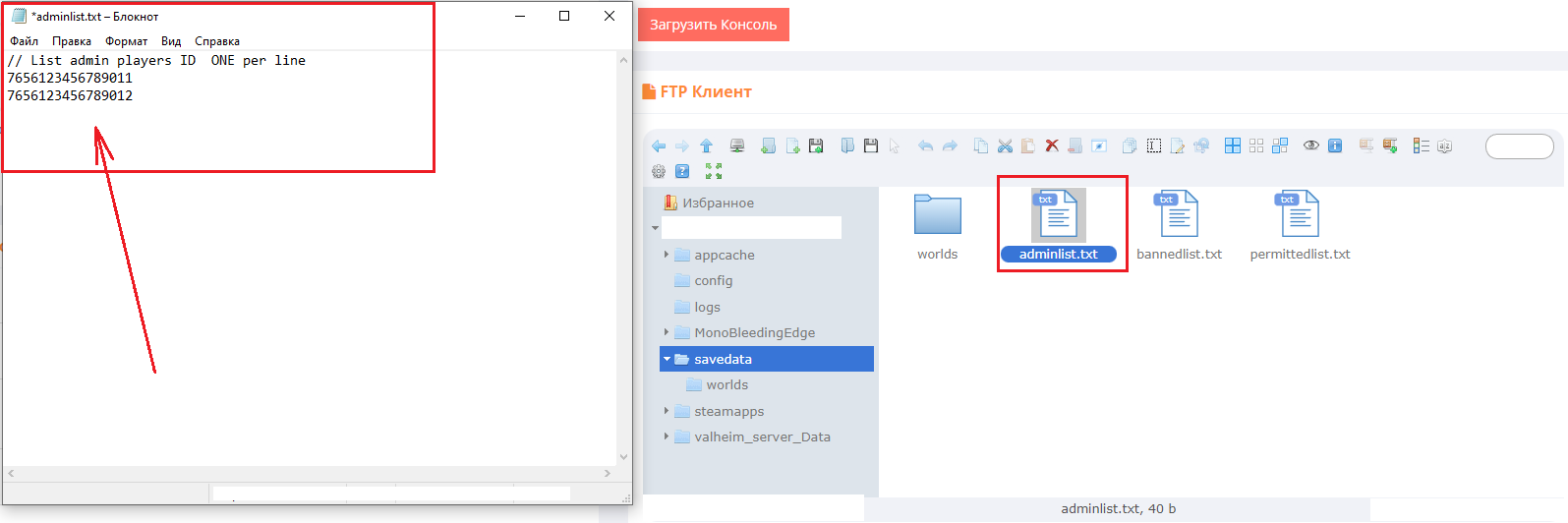
Task: Click the 'adminlist.txt, 40 b' status text
Action: tap(1118, 509)
